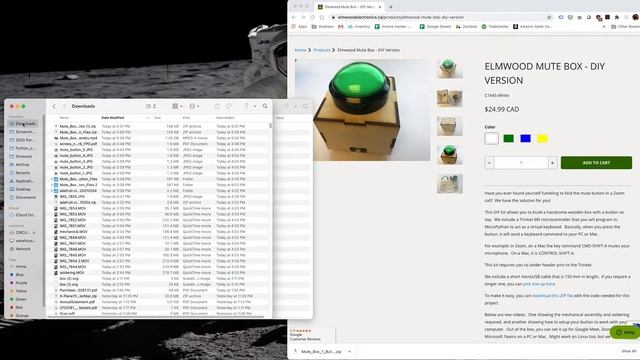The image size is (640, 360).
Task: Click Finder tag icon in toolbar
Action: (229, 106)
